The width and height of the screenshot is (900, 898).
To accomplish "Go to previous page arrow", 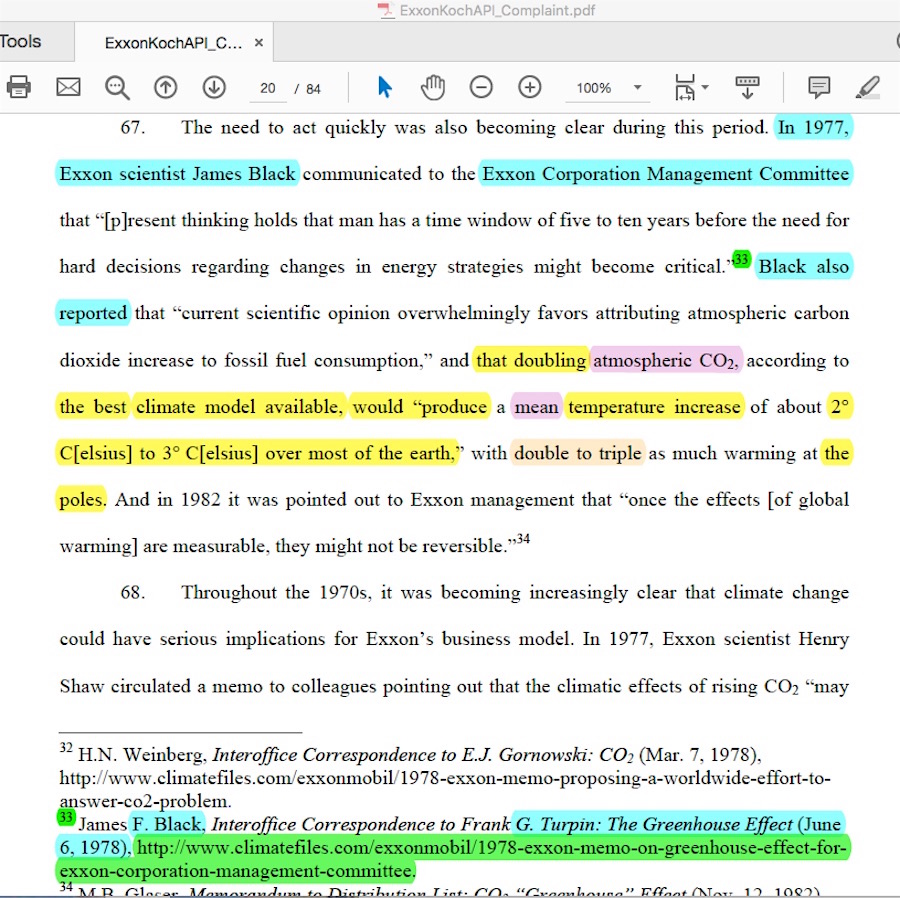I will click(165, 87).
